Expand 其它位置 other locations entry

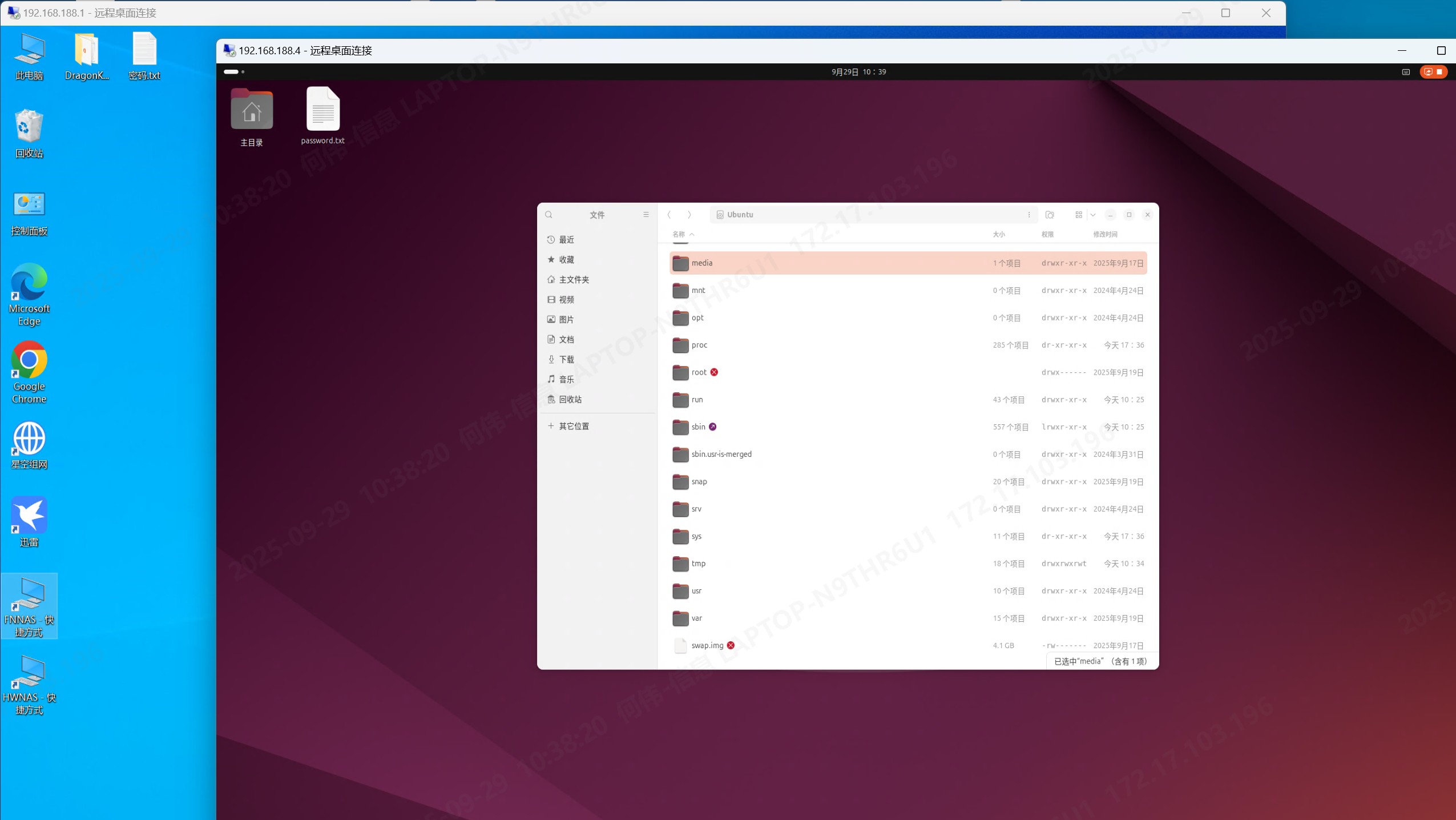(573, 426)
